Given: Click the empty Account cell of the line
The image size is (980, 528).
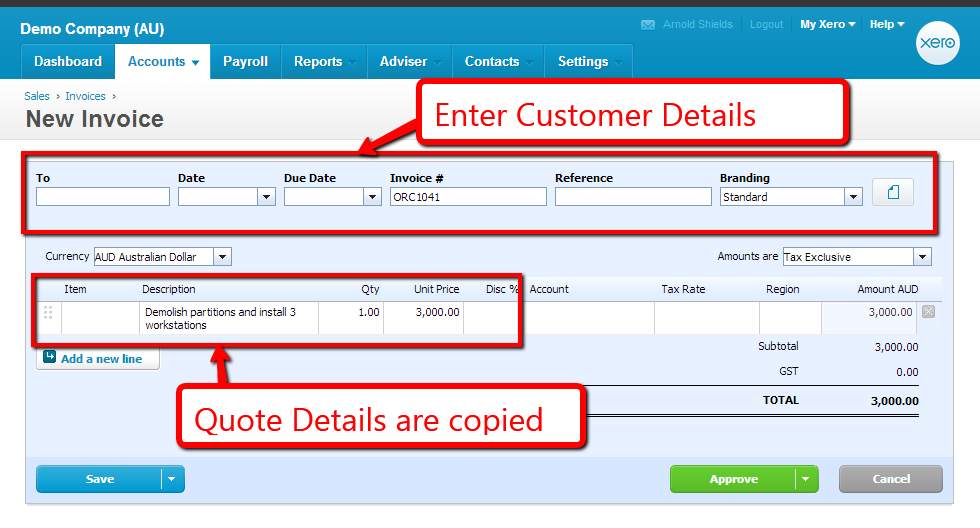Looking at the screenshot, I should pyautogui.click(x=588, y=318).
